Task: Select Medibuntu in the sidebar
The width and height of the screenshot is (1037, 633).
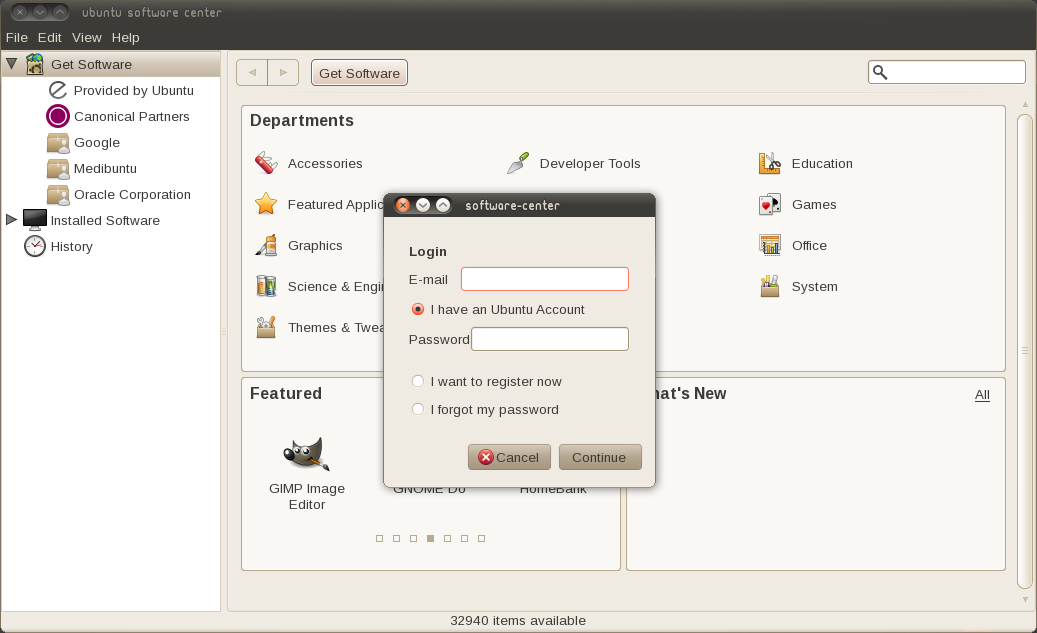Action: click(105, 169)
